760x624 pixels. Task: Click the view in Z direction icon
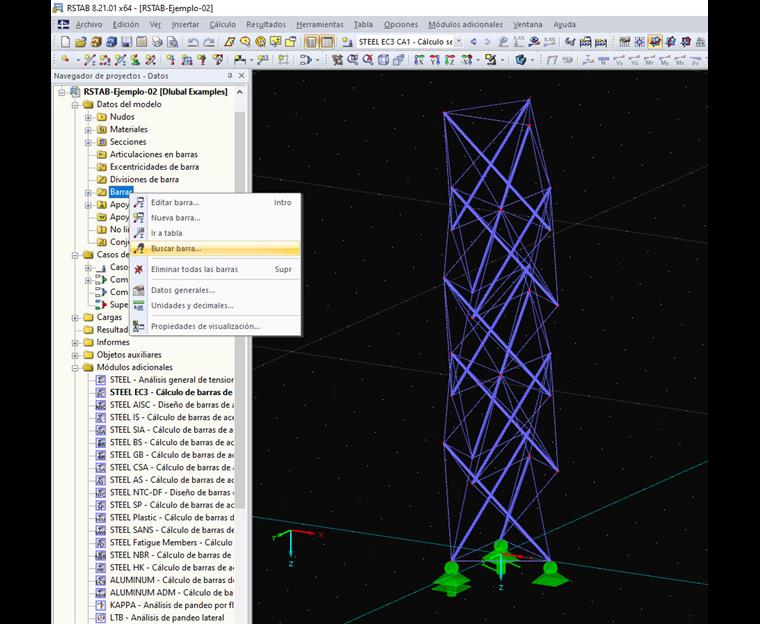point(449,60)
